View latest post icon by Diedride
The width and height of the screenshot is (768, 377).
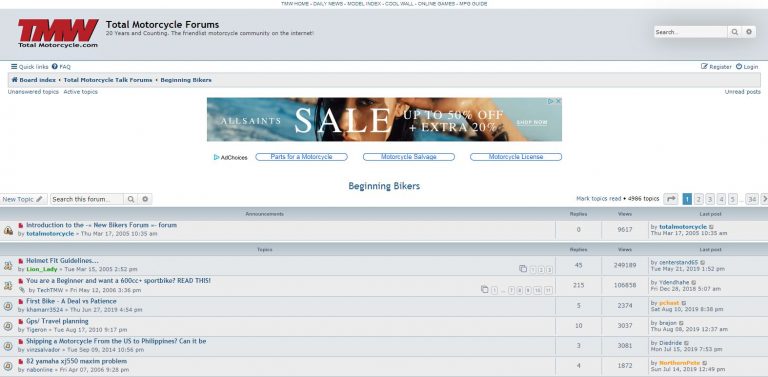pos(686,343)
